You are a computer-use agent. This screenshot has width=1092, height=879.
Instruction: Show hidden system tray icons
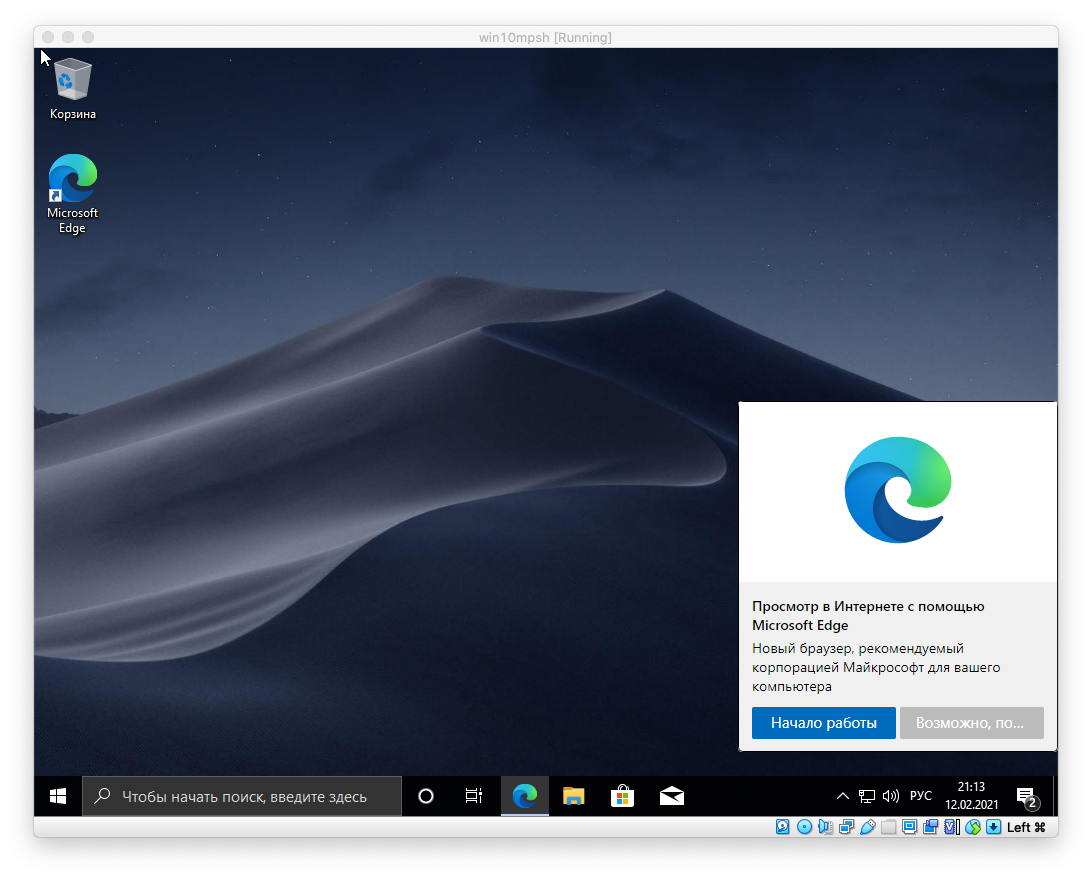click(843, 796)
